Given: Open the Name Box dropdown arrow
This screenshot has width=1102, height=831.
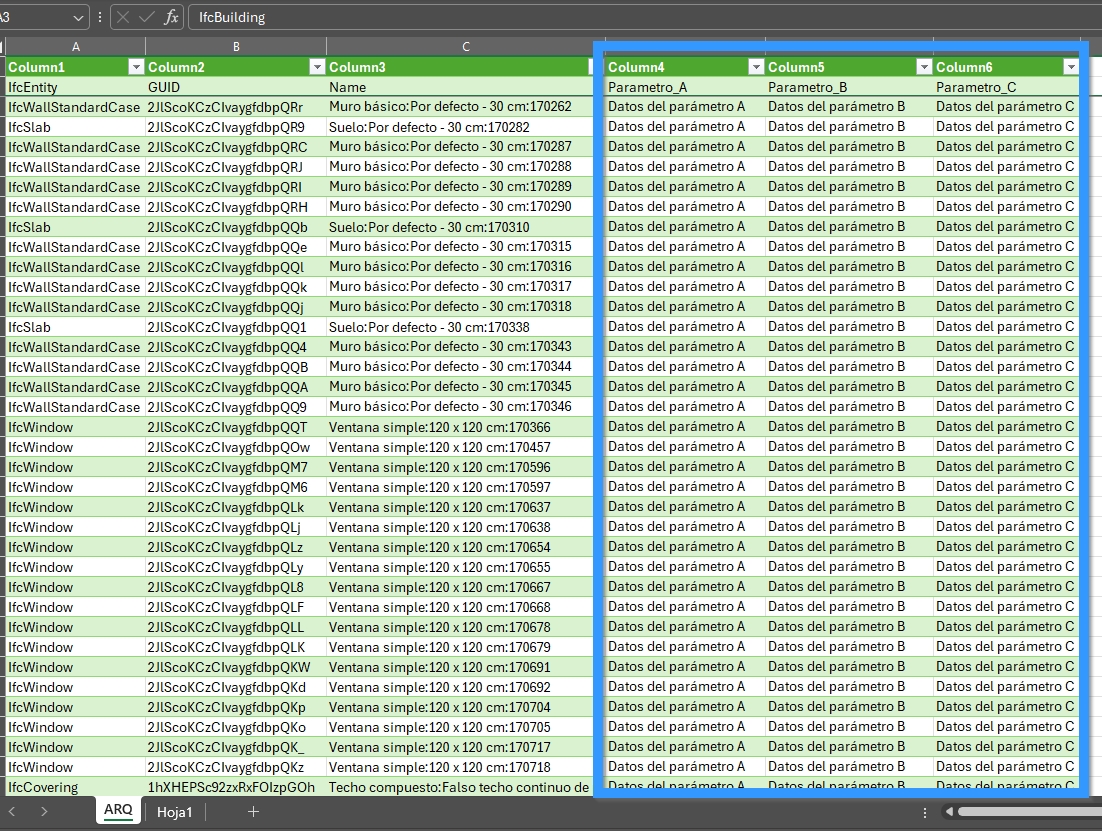Looking at the screenshot, I should (79, 17).
